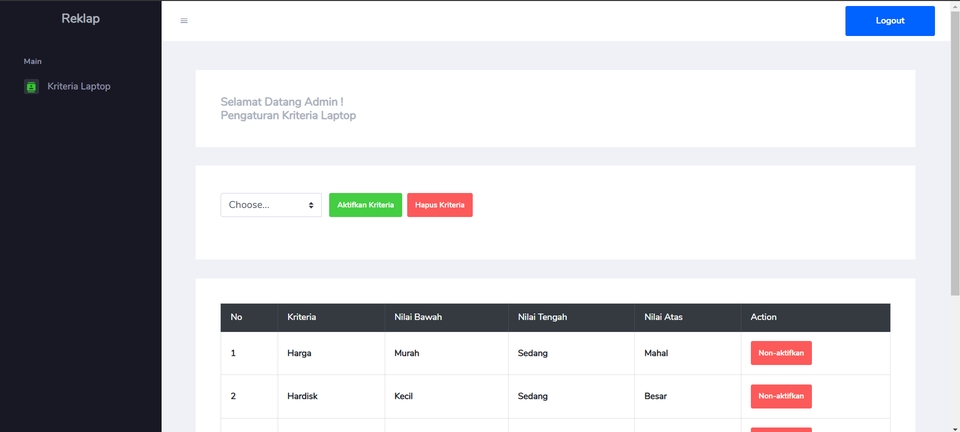This screenshot has width=960, height=432.
Task: Select the Mahal cell
Action: click(688, 353)
